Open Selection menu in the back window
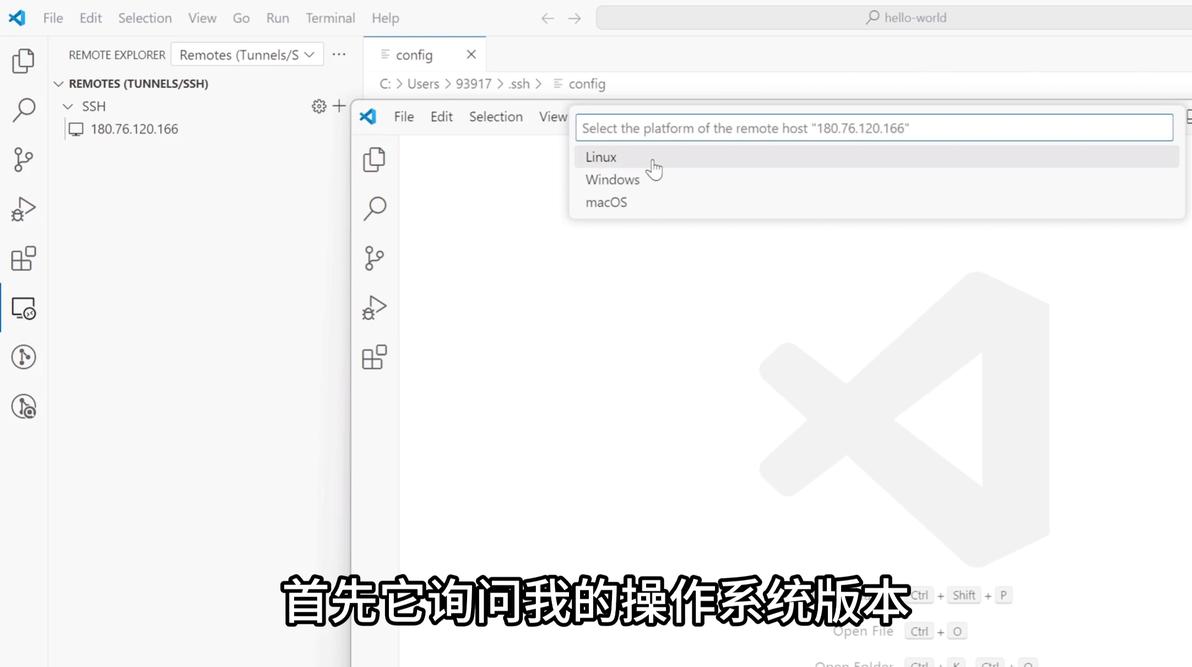This screenshot has height=667, width=1192. 144,18
